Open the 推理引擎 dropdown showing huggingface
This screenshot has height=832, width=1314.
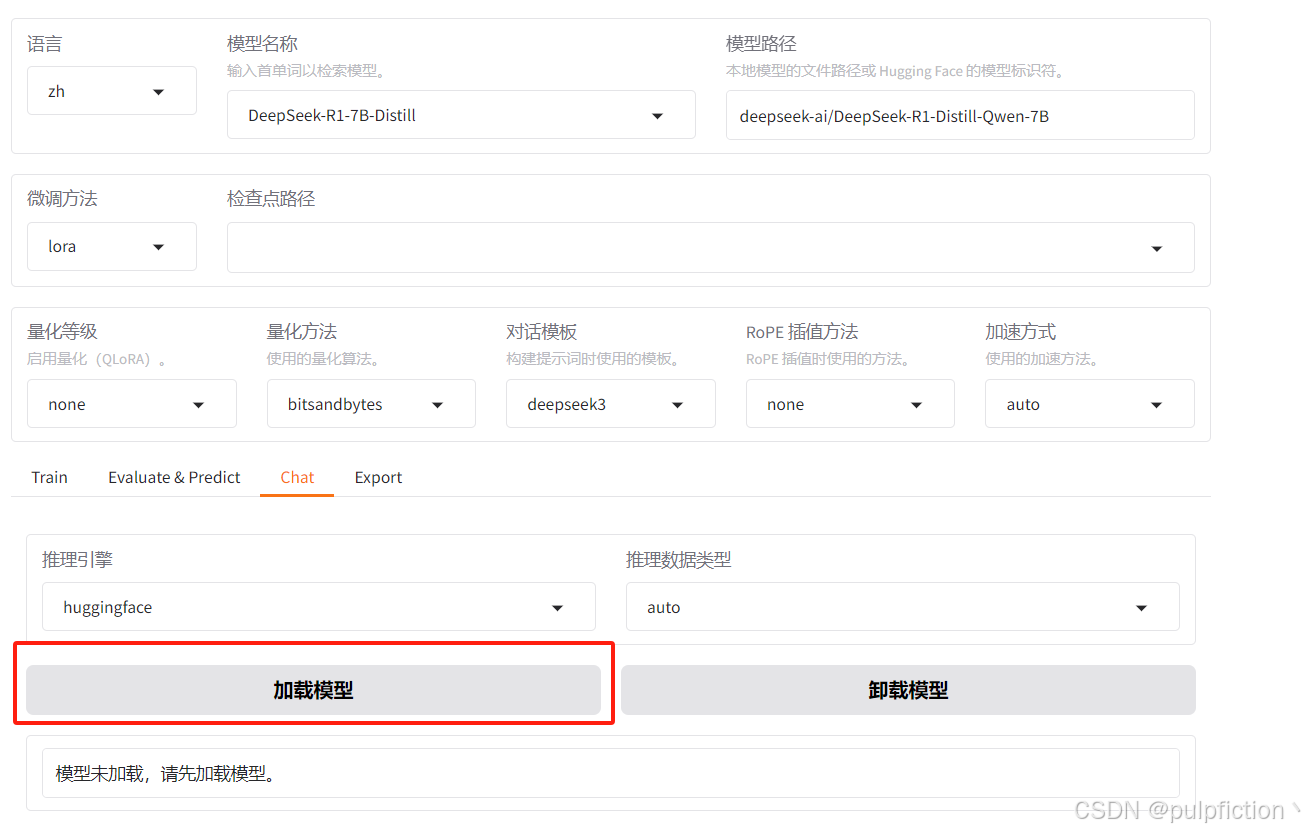[318, 607]
